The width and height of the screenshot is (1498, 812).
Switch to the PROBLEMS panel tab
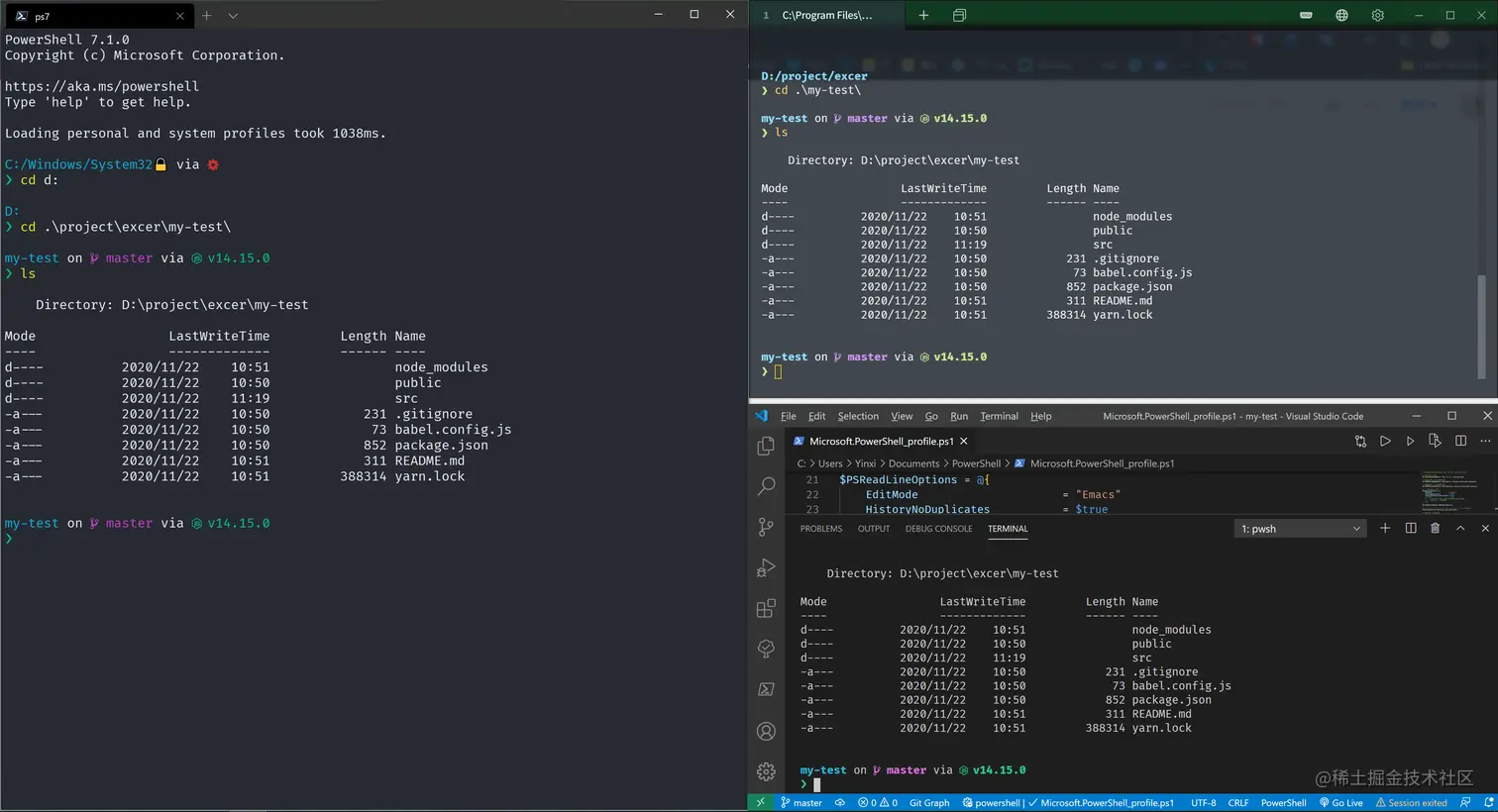pyautogui.click(x=820, y=529)
